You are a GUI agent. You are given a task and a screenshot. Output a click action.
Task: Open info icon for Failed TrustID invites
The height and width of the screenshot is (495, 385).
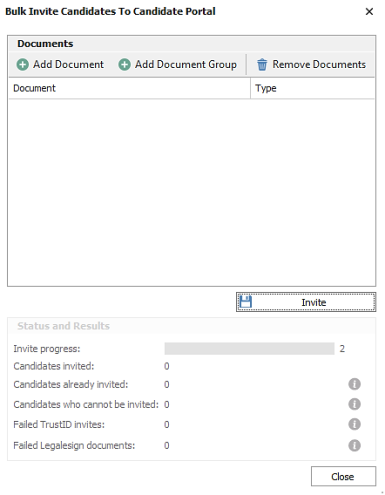click(354, 424)
